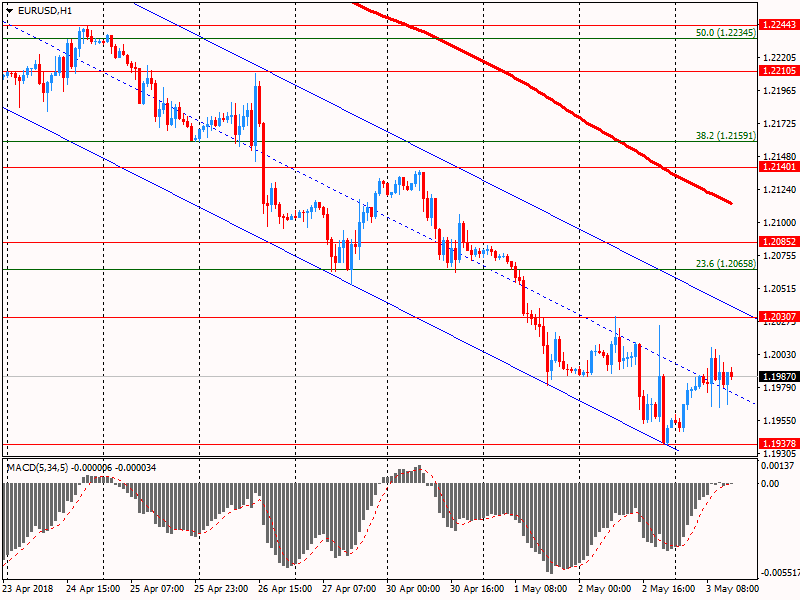Click the 1.22205 price axis value
This screenshot has height=600, width=800.
[780, 57]
